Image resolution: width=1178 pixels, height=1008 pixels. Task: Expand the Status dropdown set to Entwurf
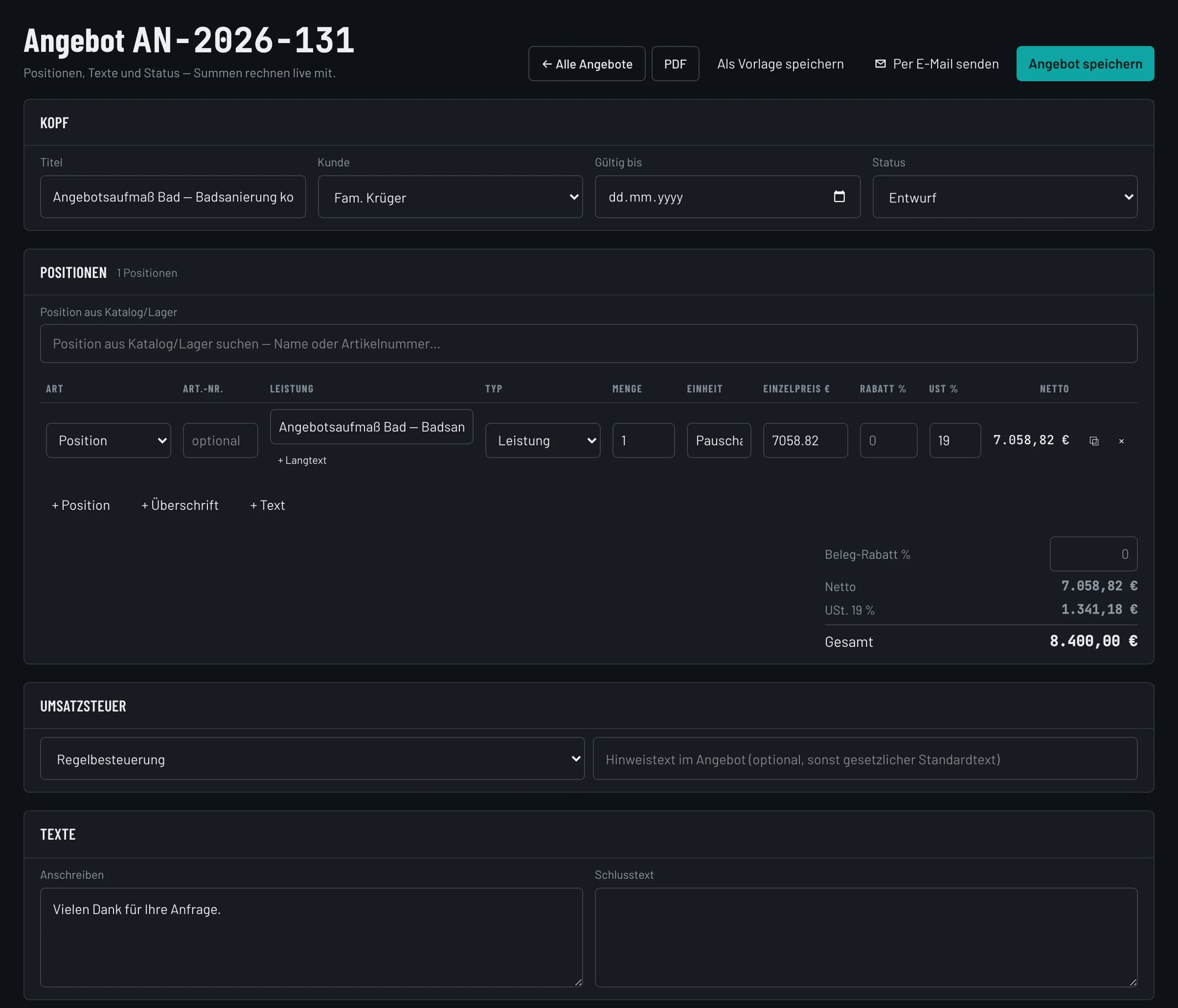tap(1005, 197)
